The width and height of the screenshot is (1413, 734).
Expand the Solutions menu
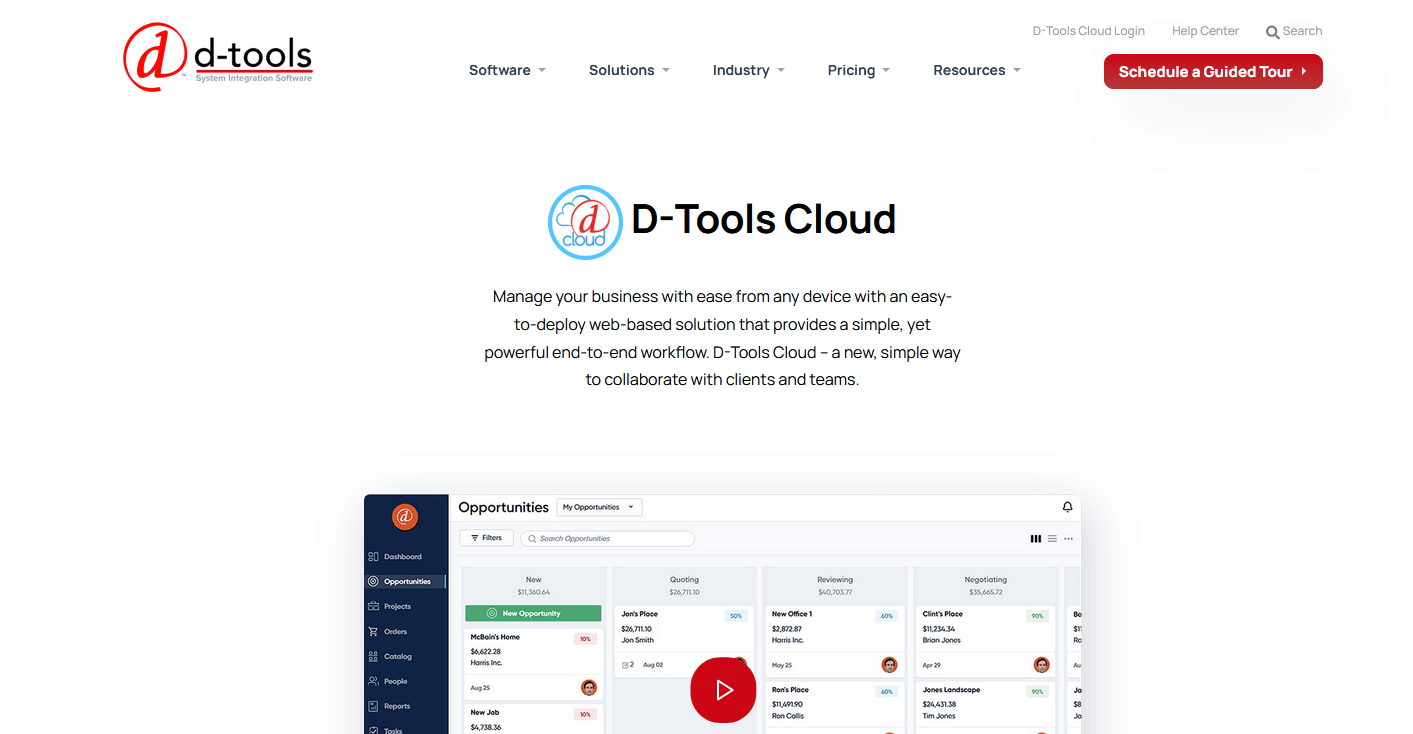coord(629,70)
